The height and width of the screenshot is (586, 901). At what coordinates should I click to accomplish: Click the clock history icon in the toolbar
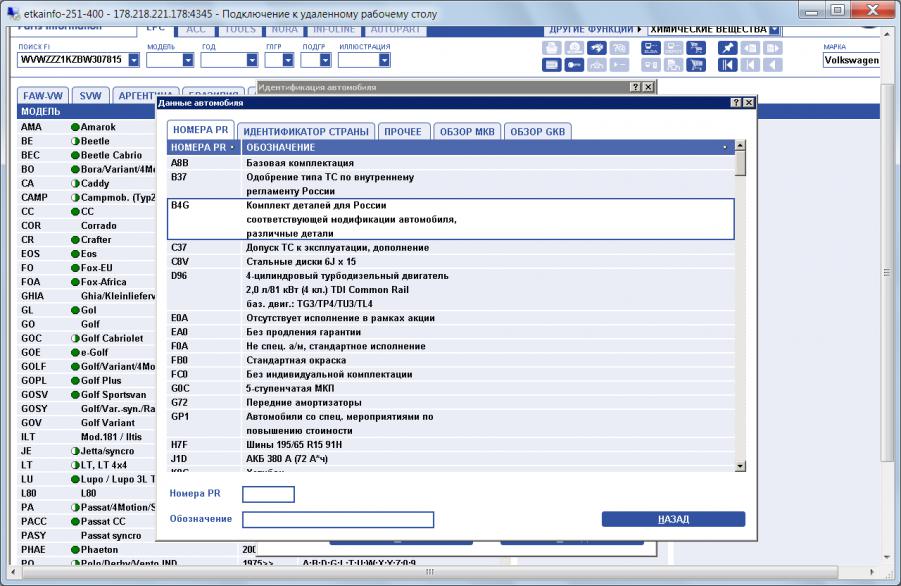coord(574,48)
